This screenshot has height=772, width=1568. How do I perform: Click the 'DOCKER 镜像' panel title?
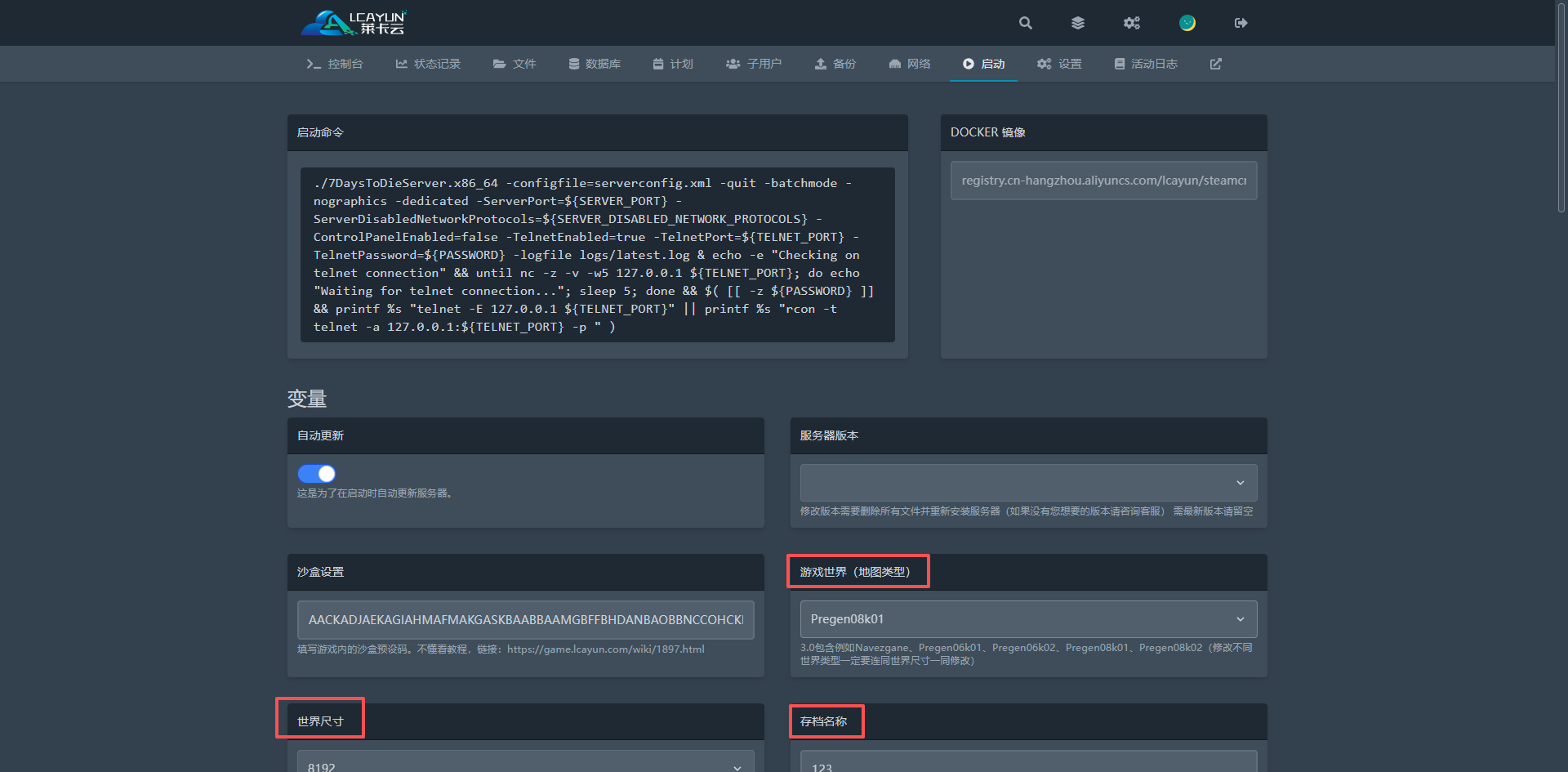coord(988,132)
